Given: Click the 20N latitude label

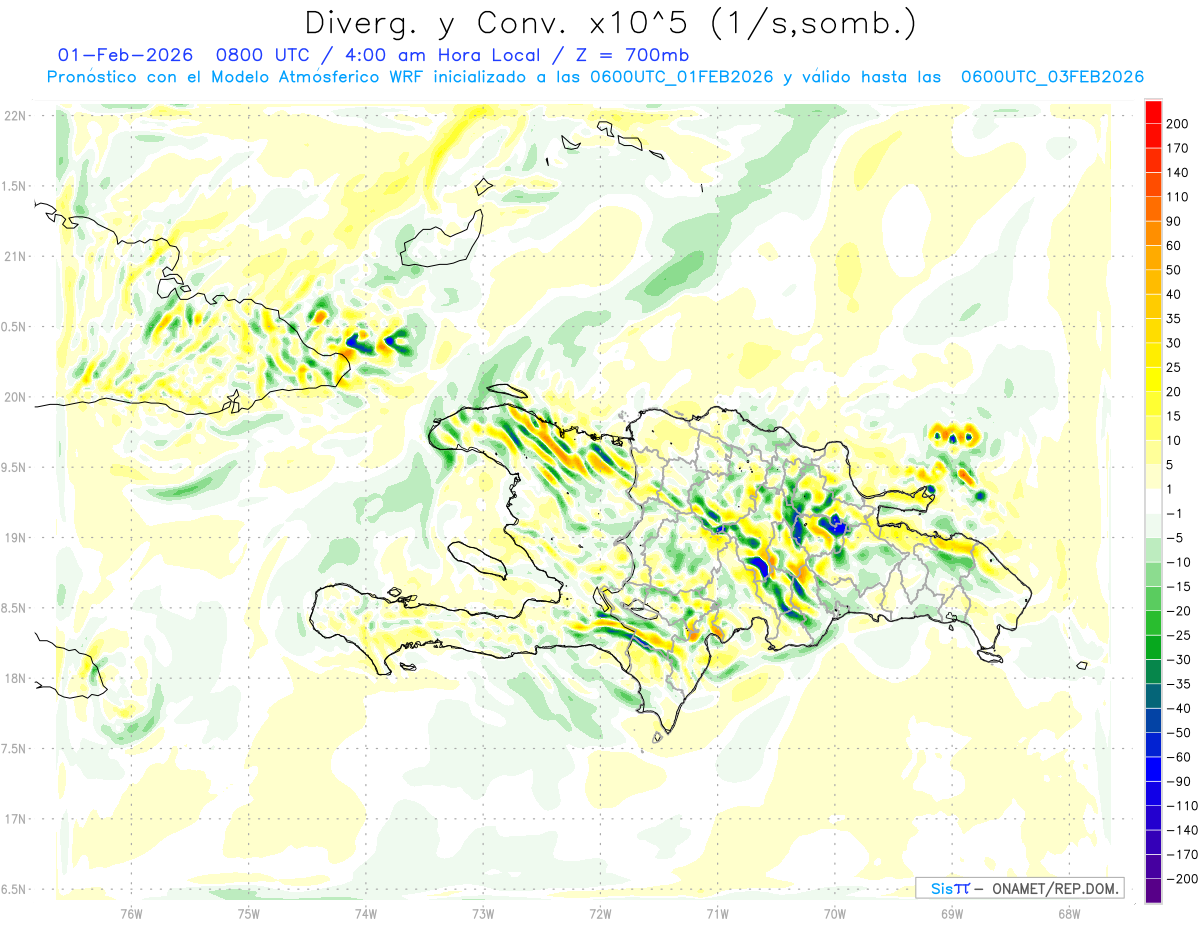Looking at the screenshot, I should [x=15, y=397].
